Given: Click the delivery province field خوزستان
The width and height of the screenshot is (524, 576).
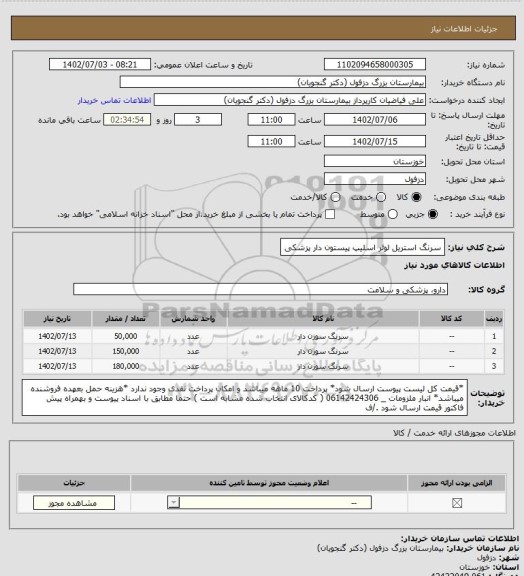Looking at the screenshot, I should coord(375,161).
